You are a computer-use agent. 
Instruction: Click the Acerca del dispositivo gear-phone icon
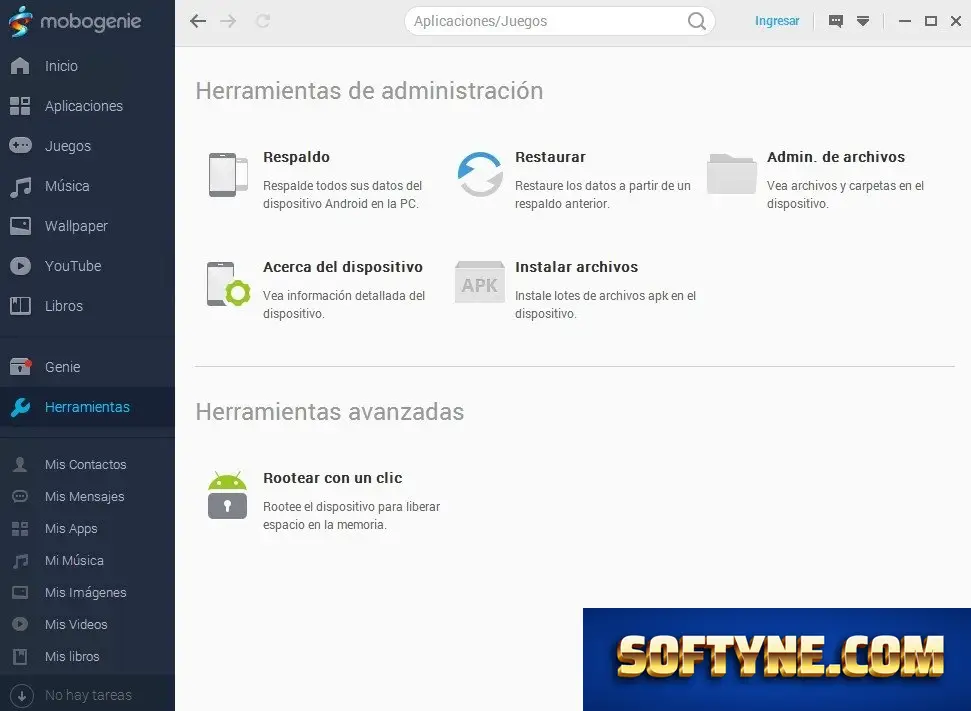[x=229, y=284]
